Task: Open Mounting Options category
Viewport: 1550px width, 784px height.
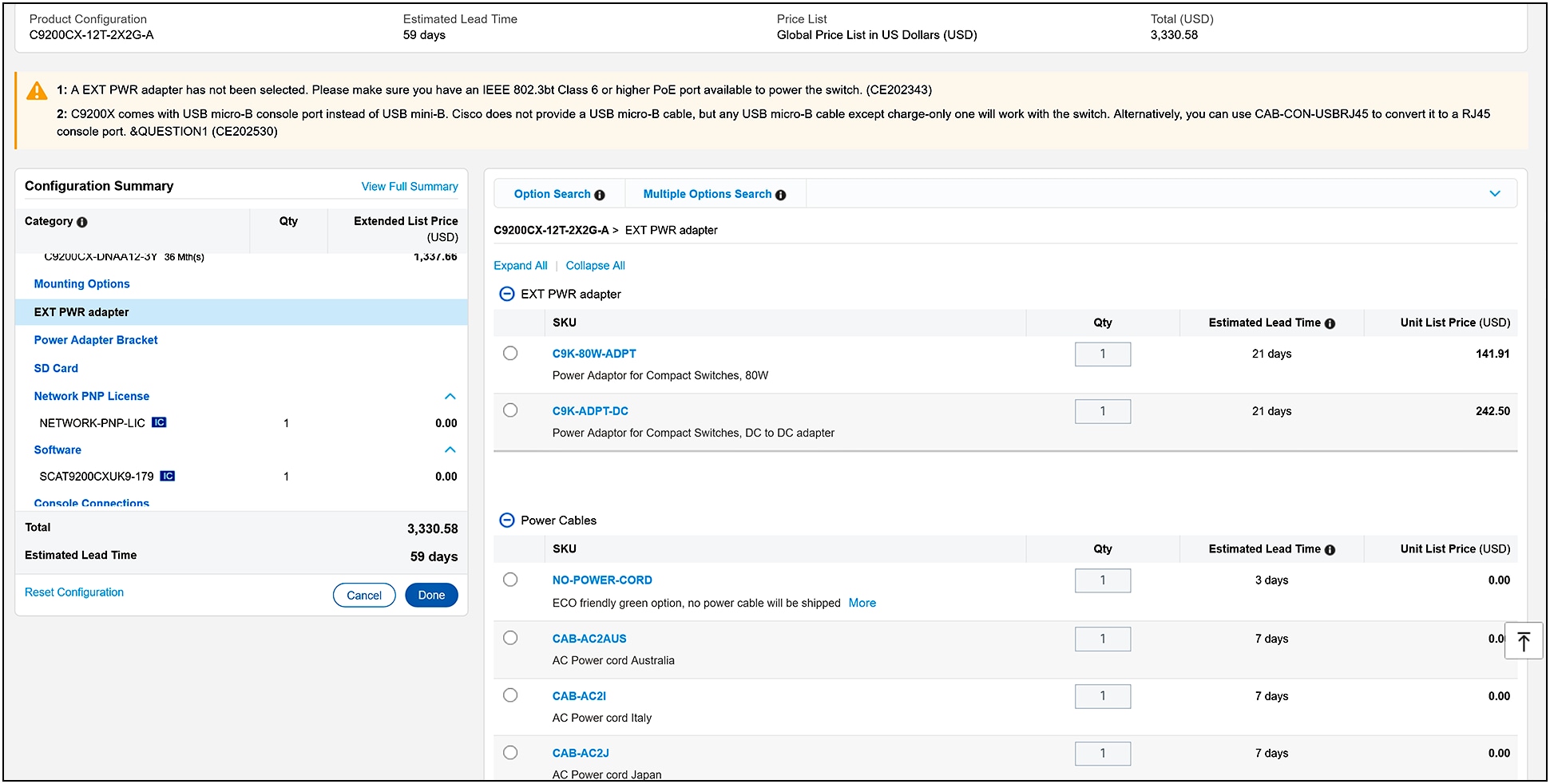Action: [81, 283]
